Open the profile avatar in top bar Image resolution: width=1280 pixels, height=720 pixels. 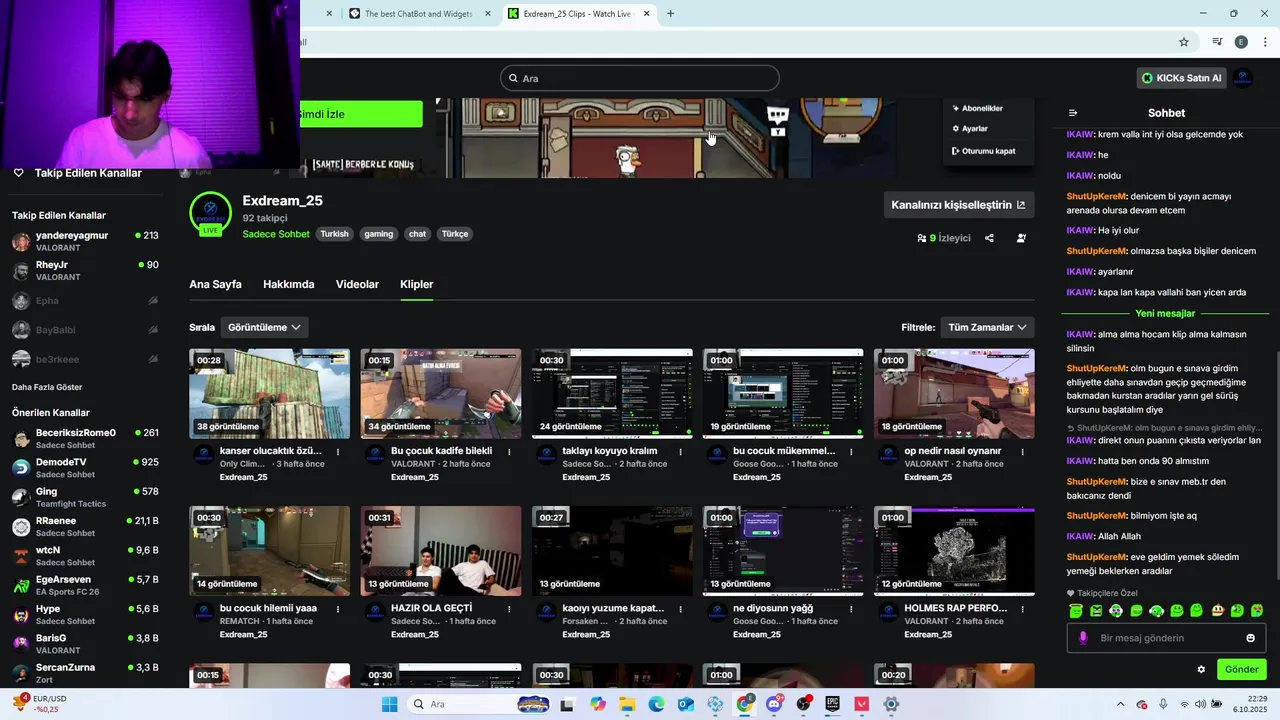pos(1243,78)
